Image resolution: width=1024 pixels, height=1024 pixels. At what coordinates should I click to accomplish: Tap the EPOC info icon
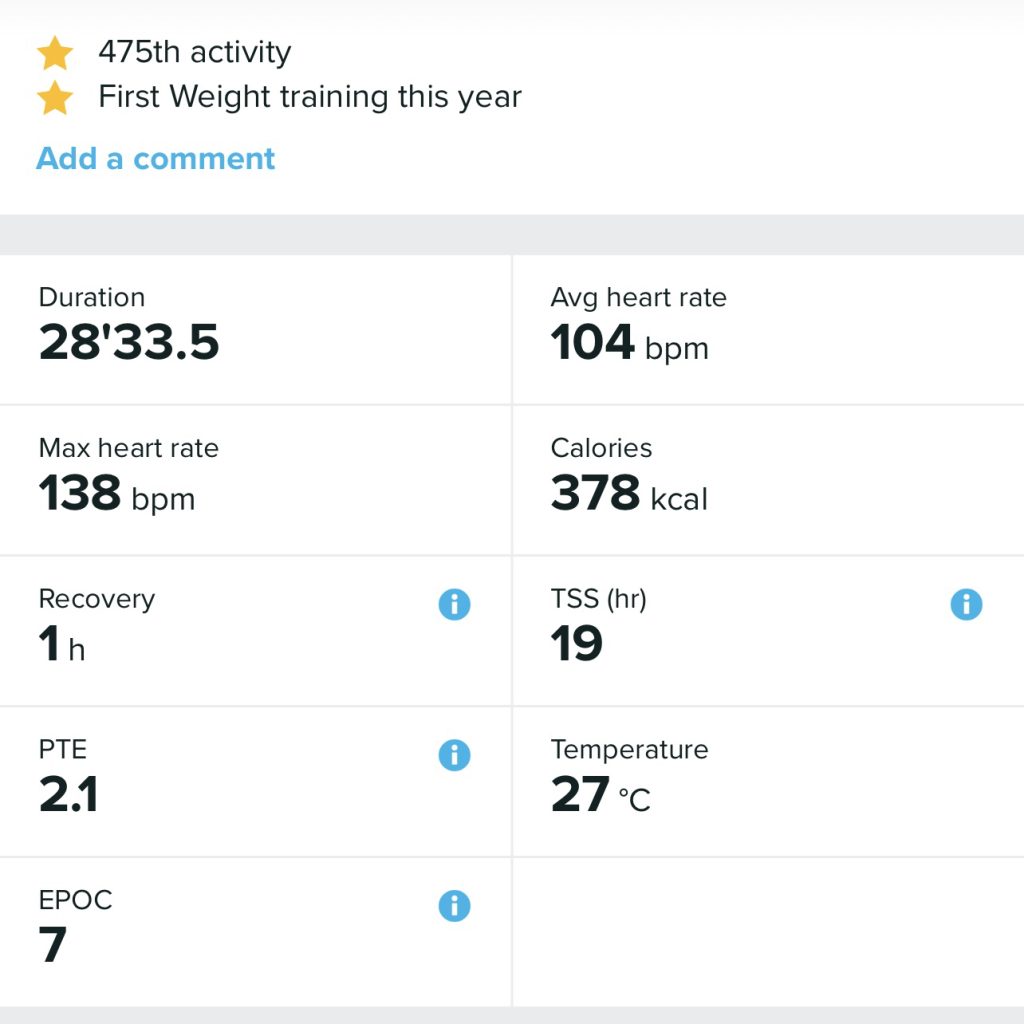point(454,906)
